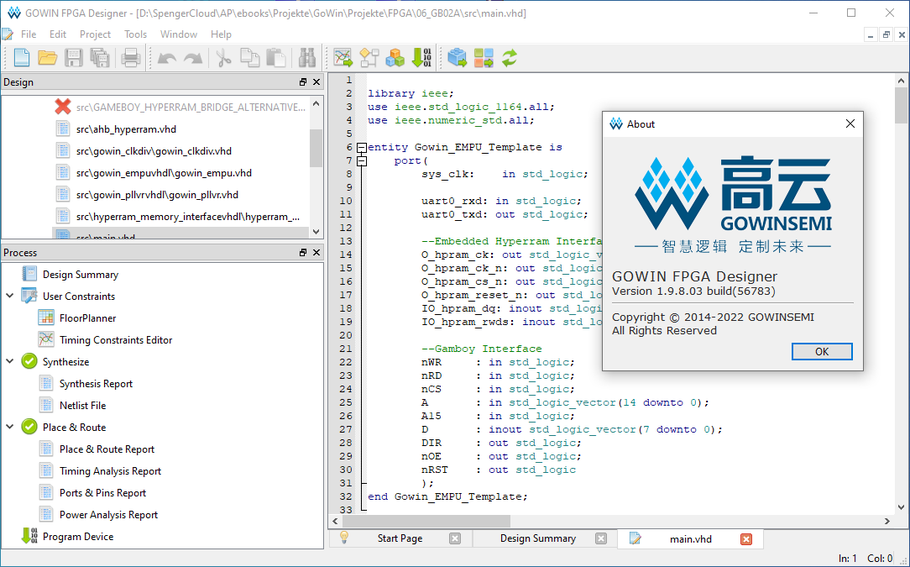
Task: Select the main.vhd editor tab
Action: (691, 539)
